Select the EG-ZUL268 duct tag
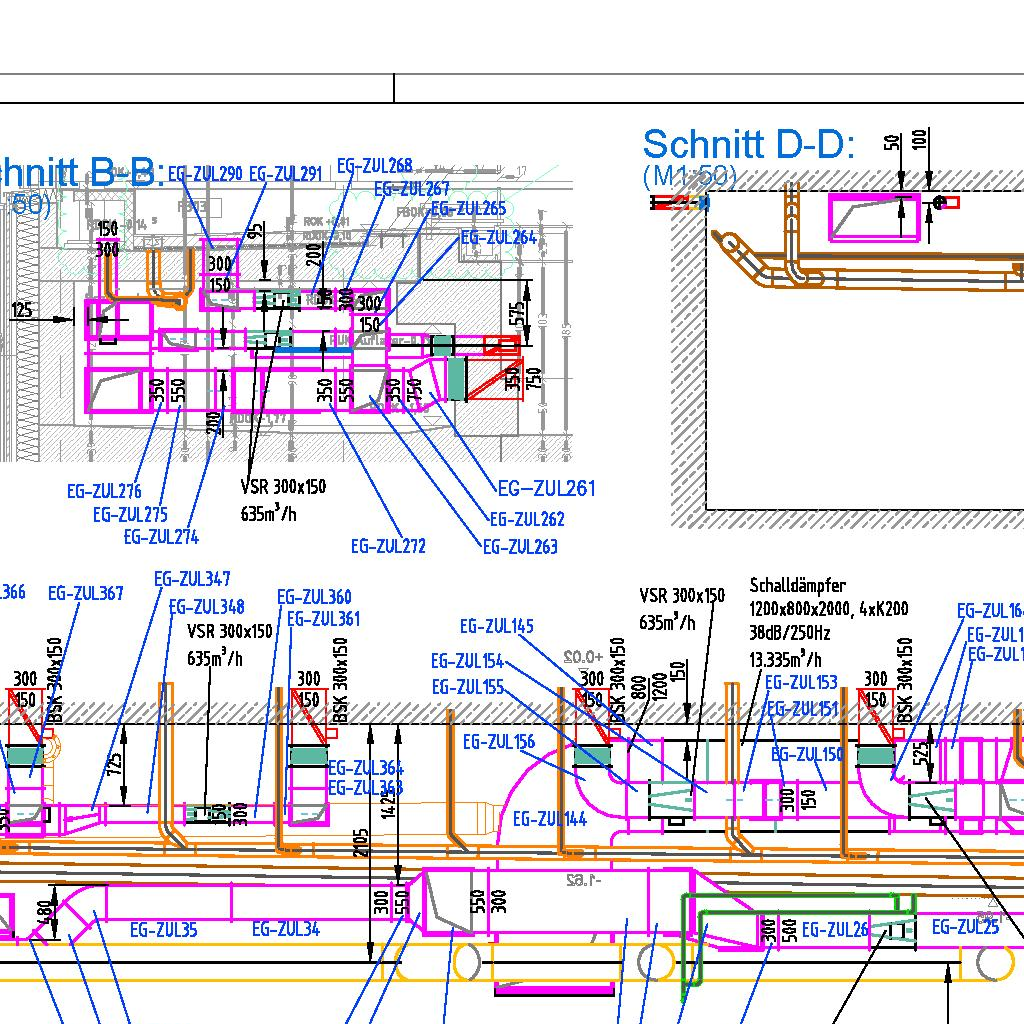 click(374, 166)
